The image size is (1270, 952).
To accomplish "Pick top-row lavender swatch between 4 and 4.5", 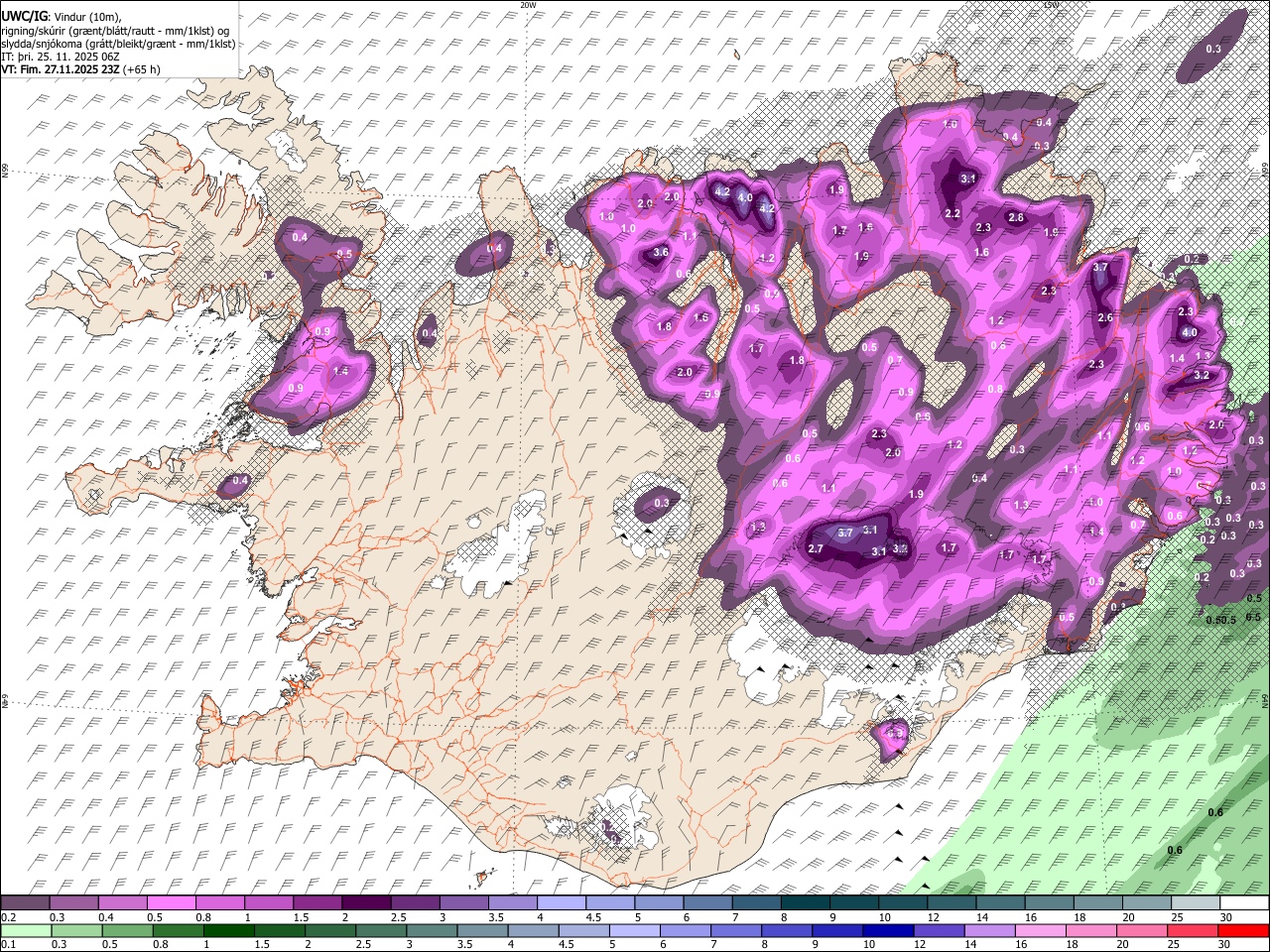I will coord(561,902).
